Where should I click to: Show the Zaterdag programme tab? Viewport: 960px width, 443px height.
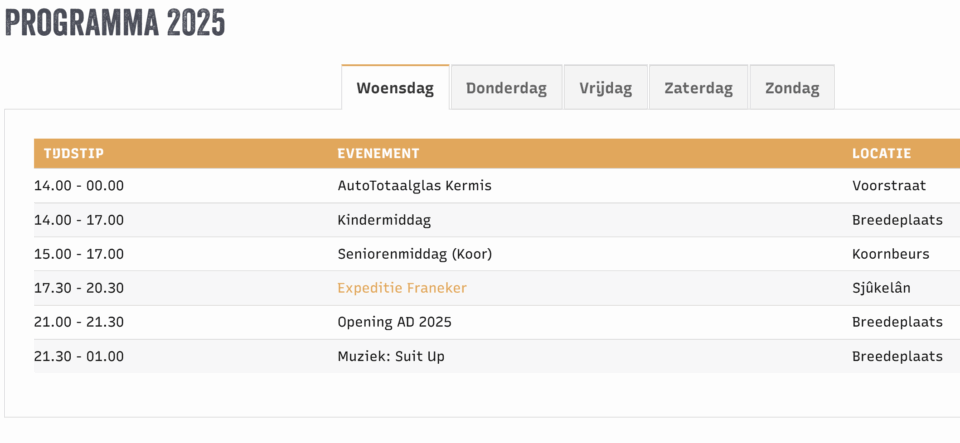[698, 88]
